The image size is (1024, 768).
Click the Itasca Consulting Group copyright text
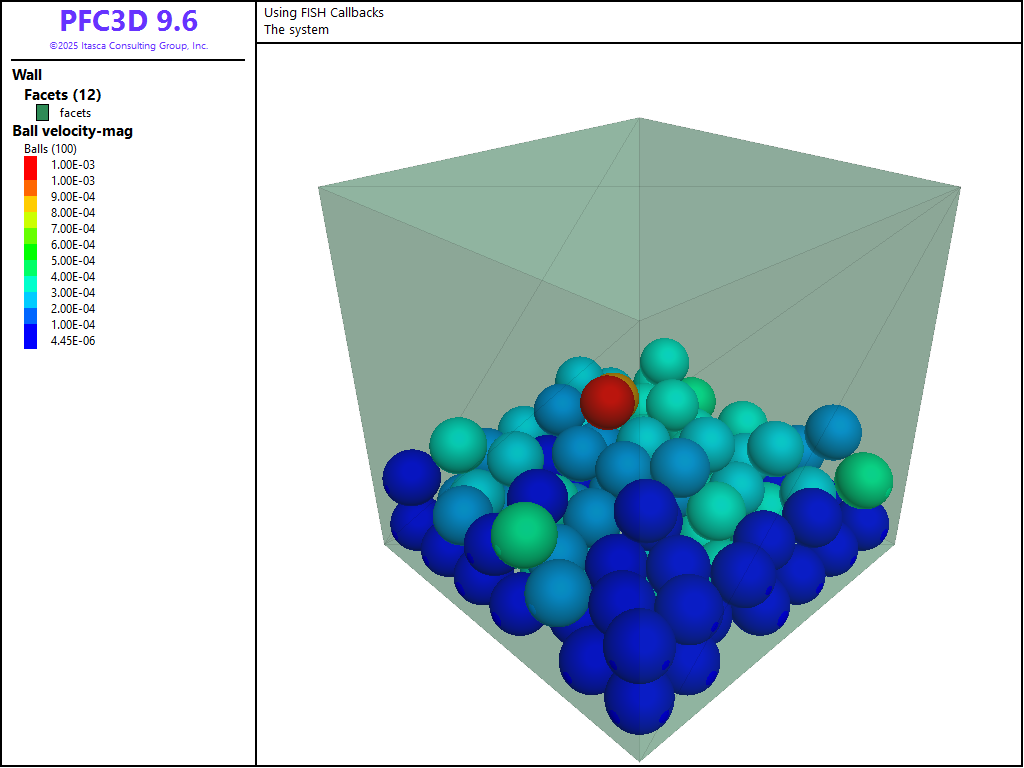pyautogui.click(x=128, y=46)
